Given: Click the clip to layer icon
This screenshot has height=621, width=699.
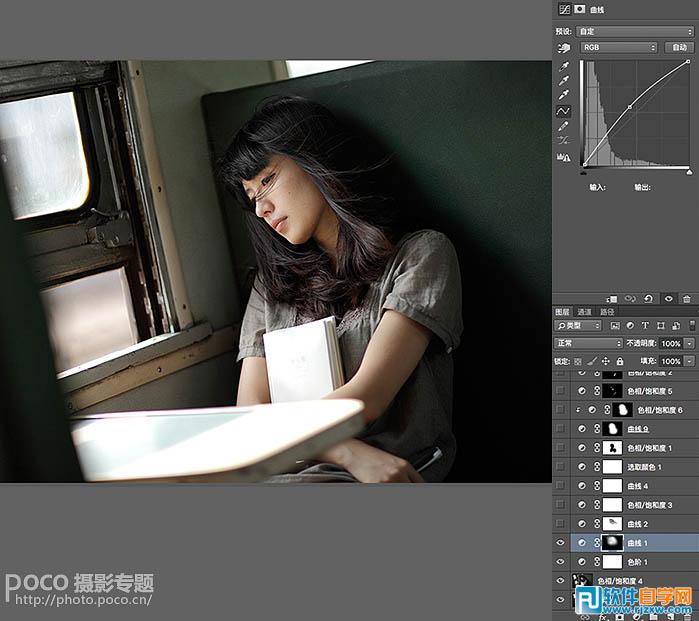Looking at the screenshot, I should (613, 299).
